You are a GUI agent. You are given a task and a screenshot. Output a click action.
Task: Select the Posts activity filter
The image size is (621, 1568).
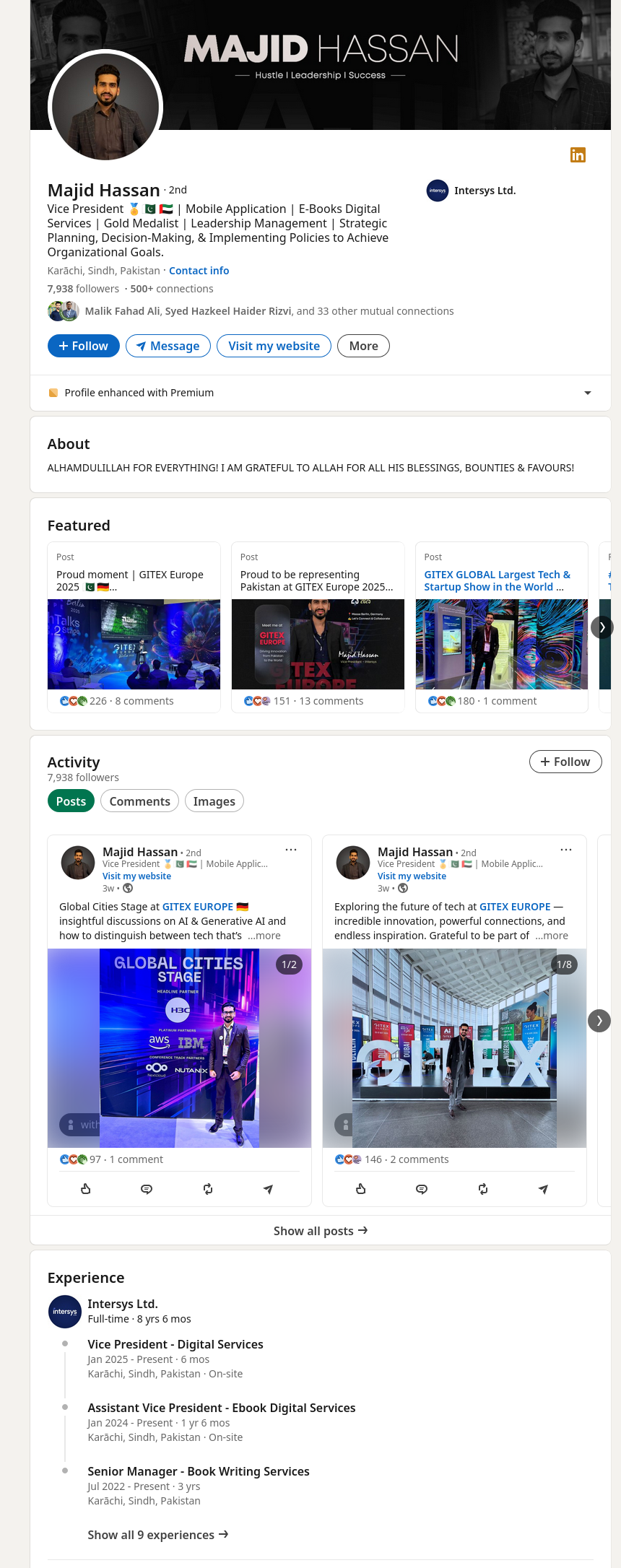point(71,801)
